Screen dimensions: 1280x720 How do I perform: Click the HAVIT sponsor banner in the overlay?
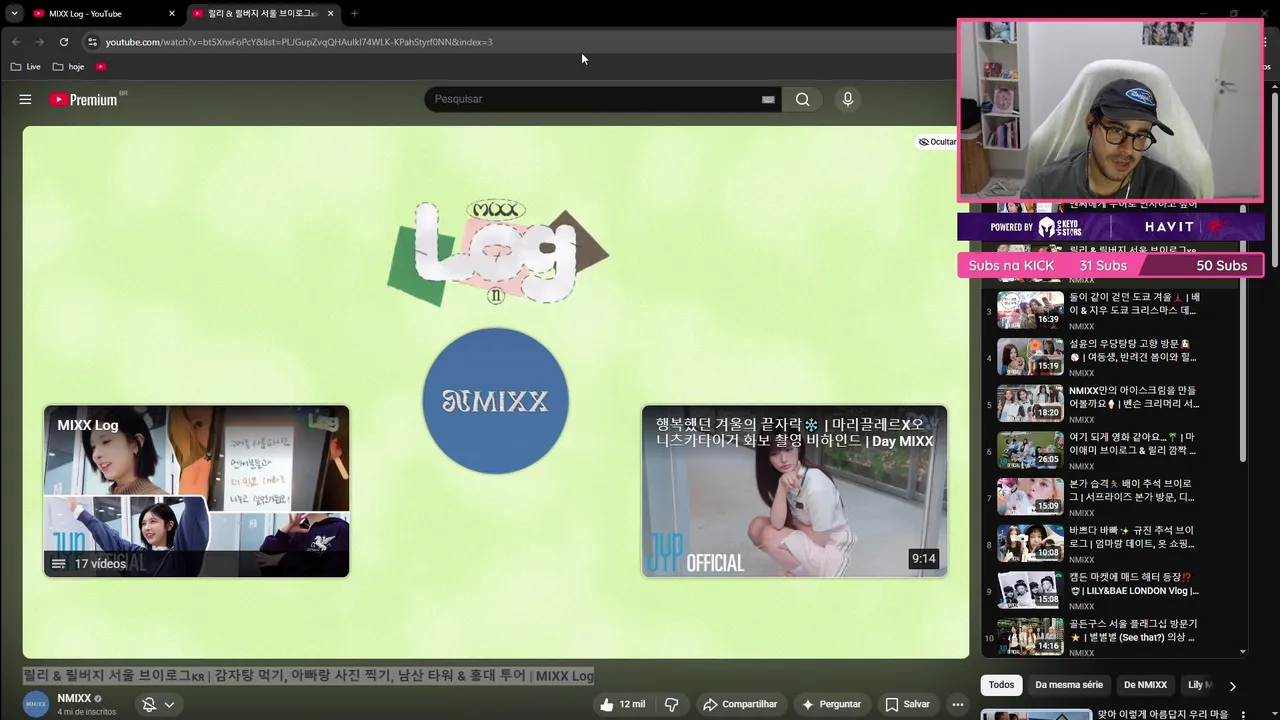tap(1184, 227)
